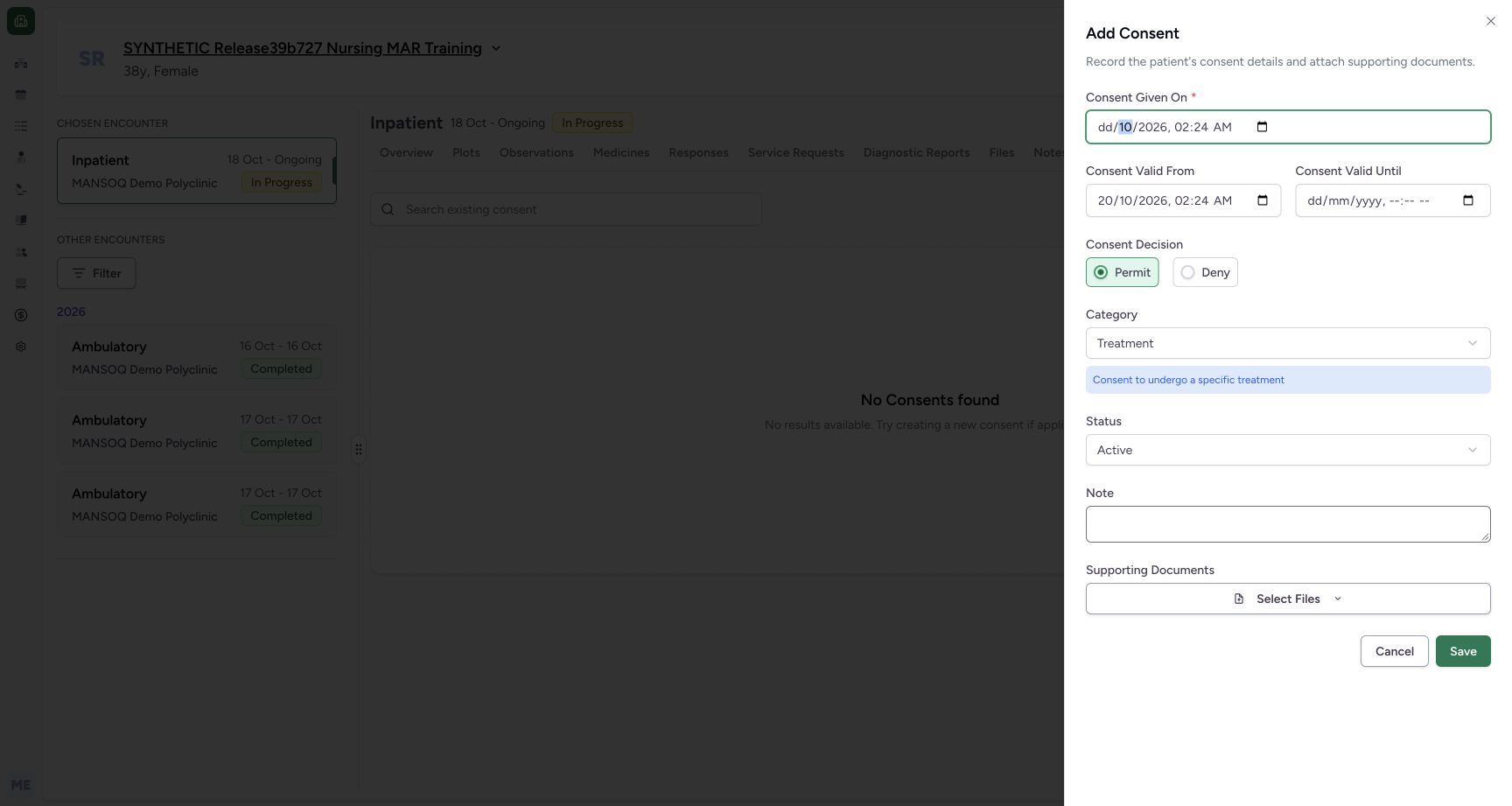The image size is (1512, 806).
Task: Save the consent record
Action: click(x=1462, y=651)
